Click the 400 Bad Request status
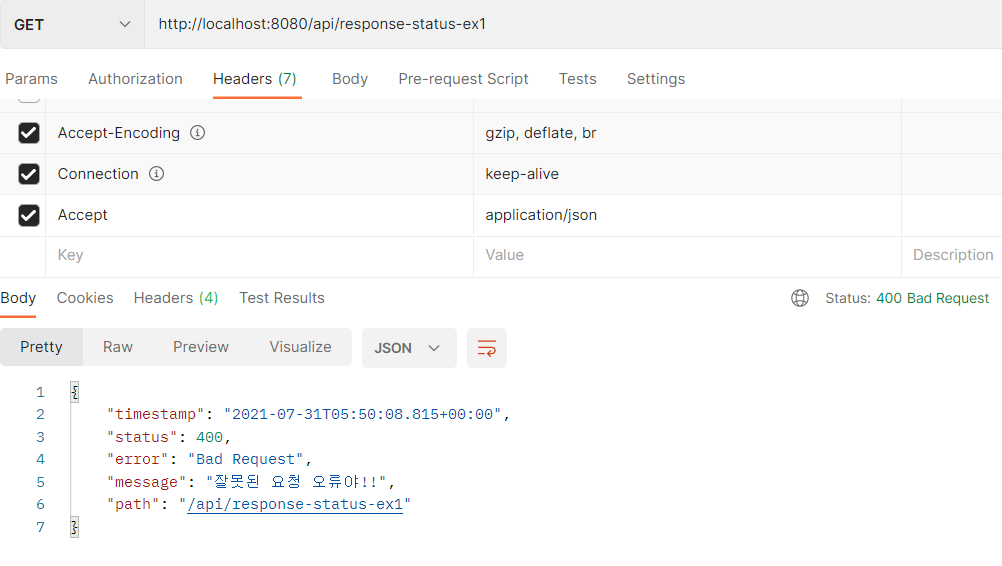 pyautogui.click(x=932, y=298)
